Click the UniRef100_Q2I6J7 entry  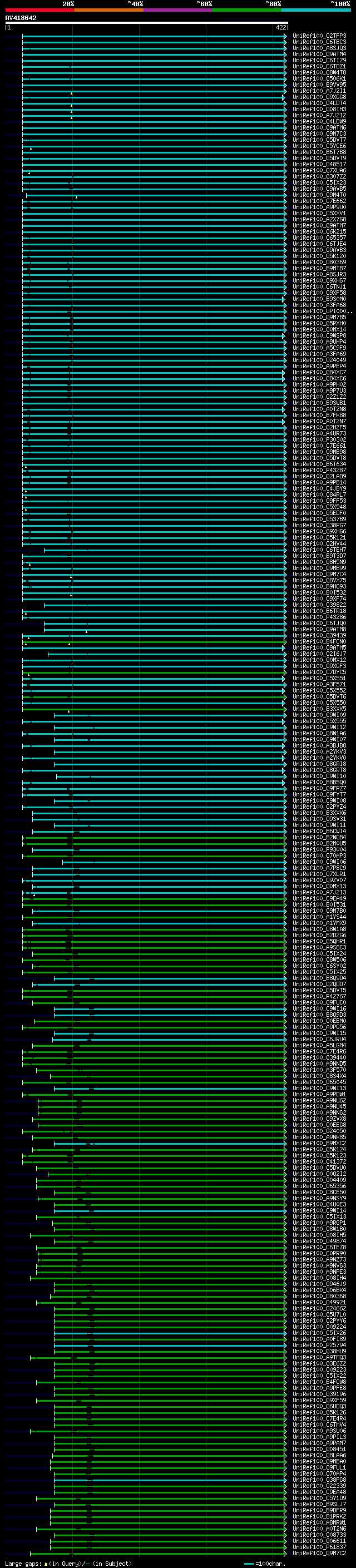pos(319,654)
